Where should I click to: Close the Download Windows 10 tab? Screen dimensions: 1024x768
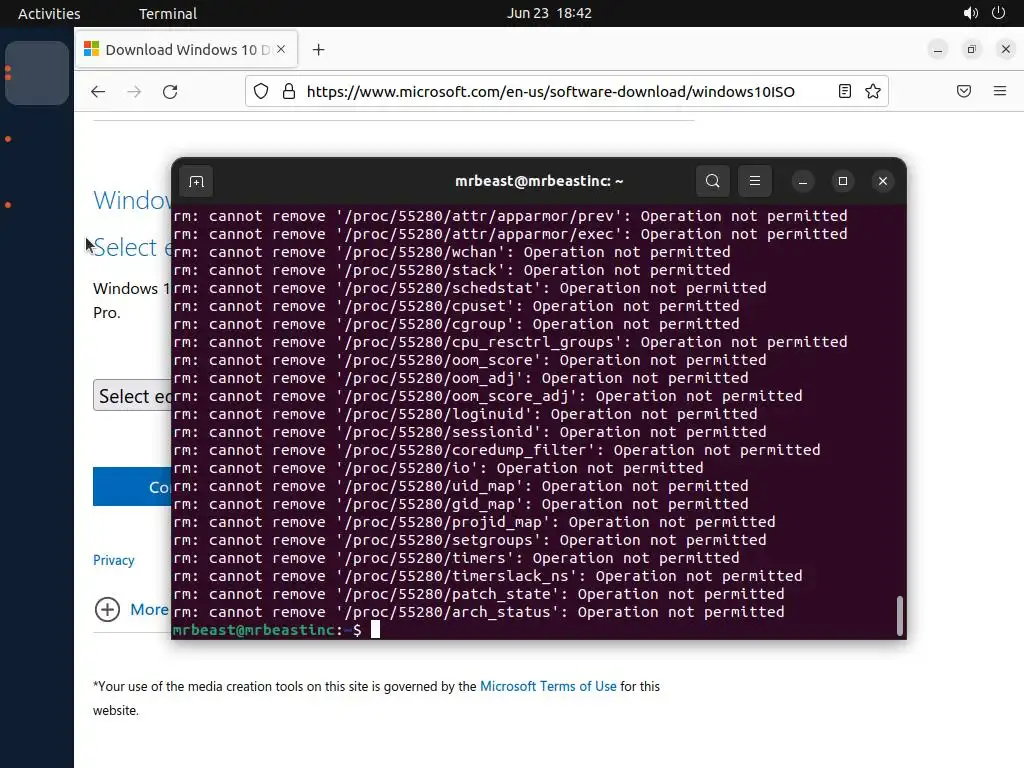281,49
